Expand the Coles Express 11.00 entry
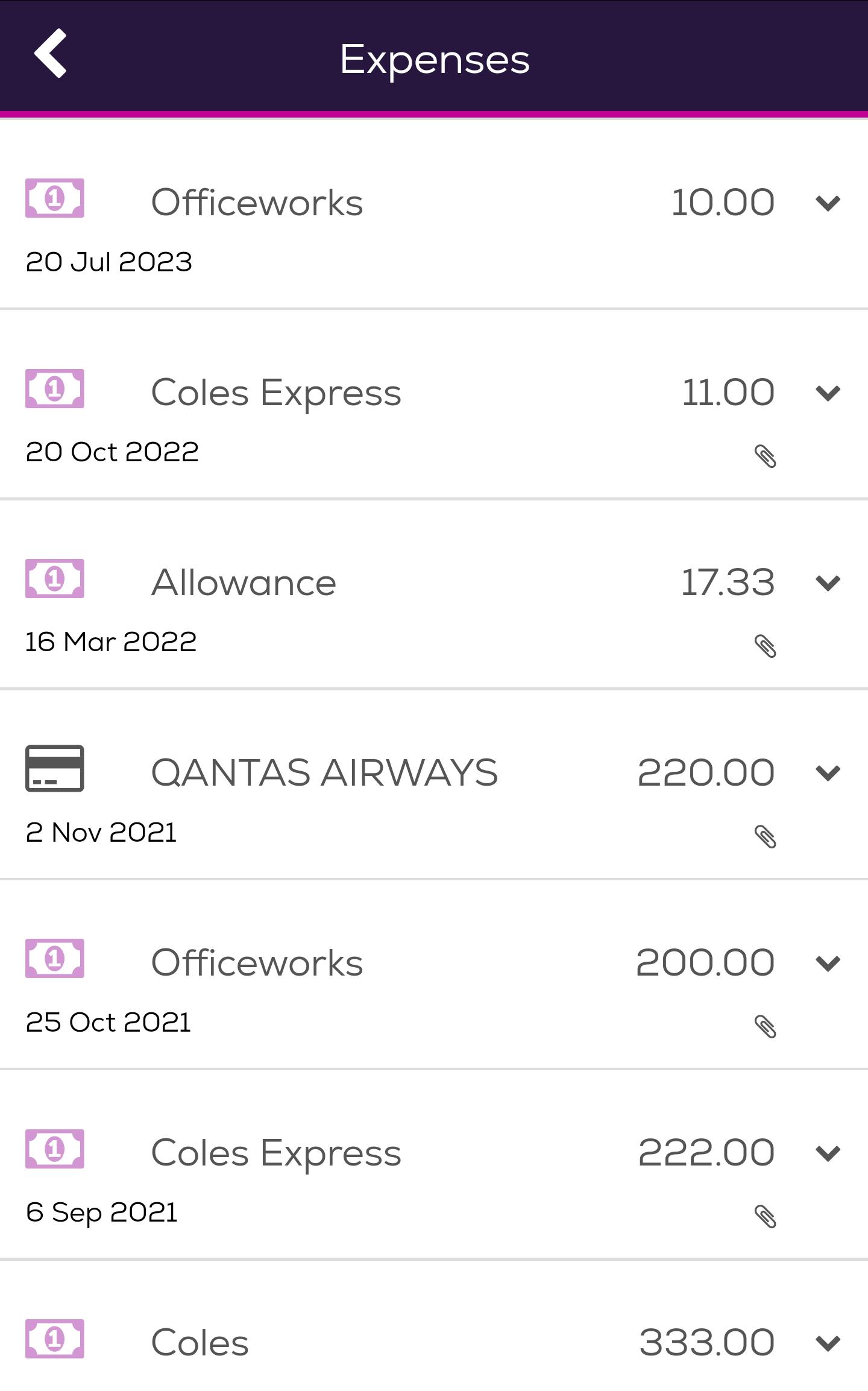Image resolution: width=868 pixels, height=1391 pixels. coord(828,393)
